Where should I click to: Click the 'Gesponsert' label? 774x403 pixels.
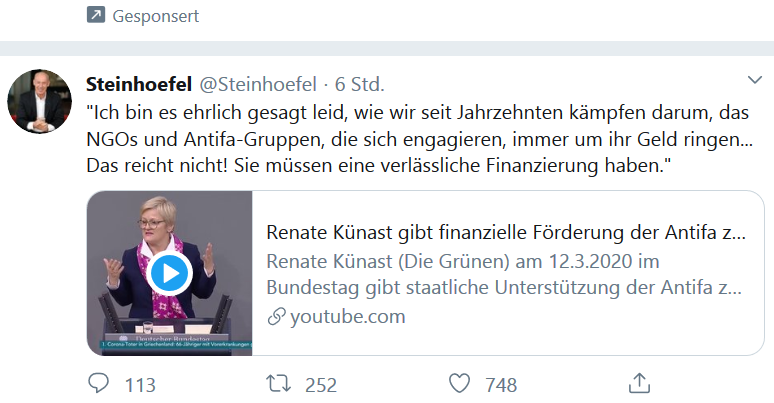point(156,16)
